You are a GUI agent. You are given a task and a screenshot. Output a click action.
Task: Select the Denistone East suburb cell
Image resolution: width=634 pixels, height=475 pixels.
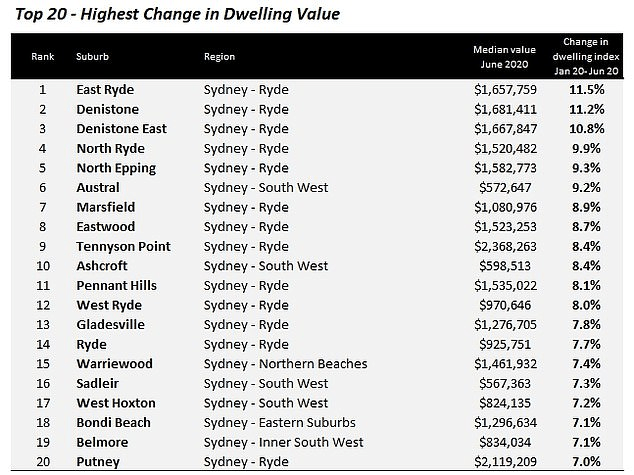tap(121, 129)
